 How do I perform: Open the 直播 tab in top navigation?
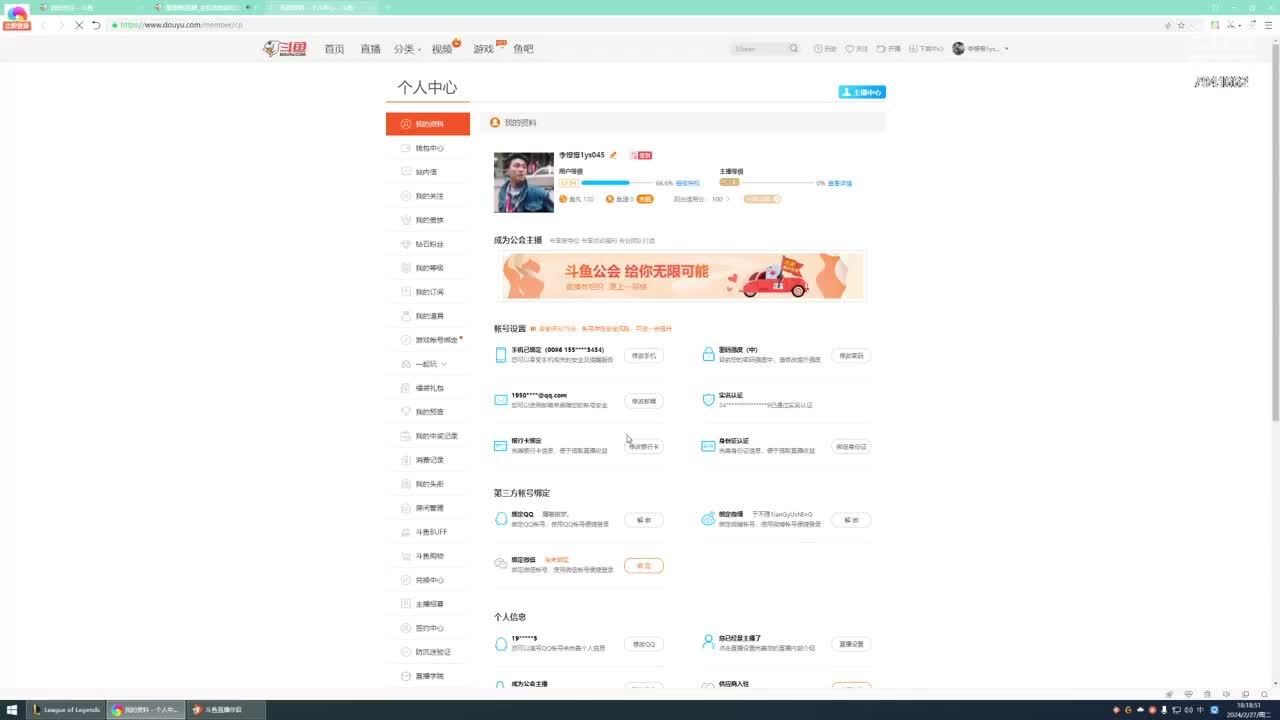point(370,49)
